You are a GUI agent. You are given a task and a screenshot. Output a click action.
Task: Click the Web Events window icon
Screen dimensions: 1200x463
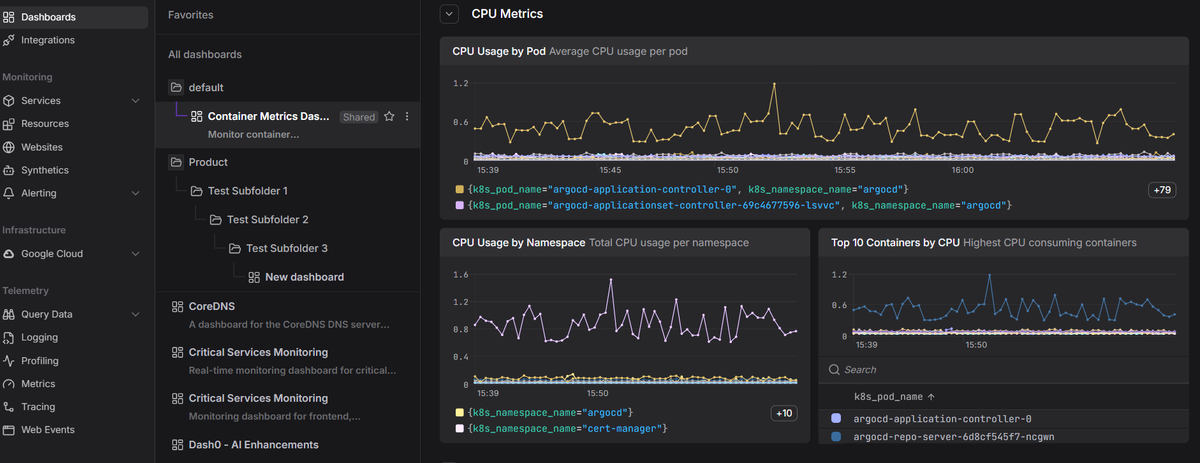[9, 430]
